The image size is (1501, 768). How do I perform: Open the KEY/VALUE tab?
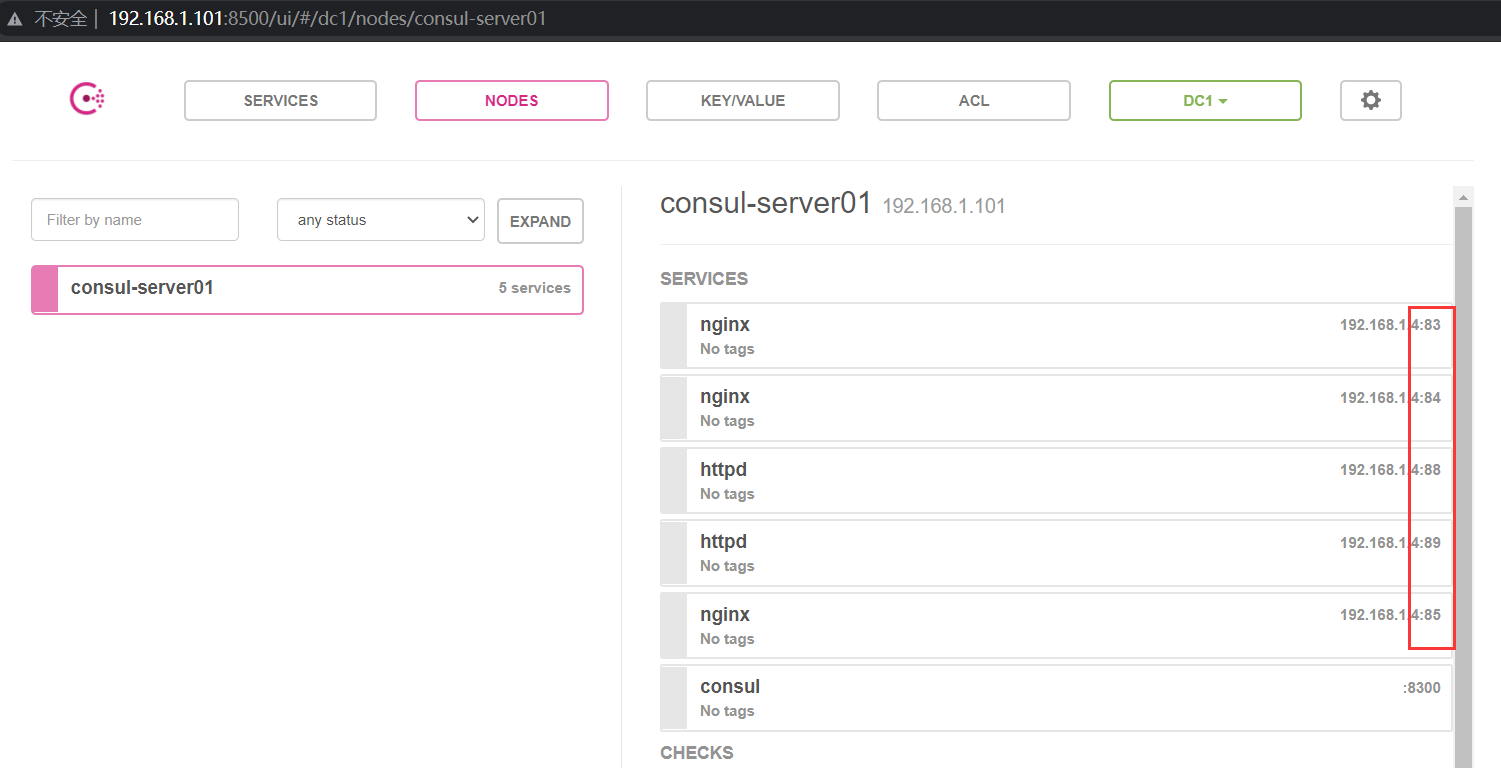click(743, 100)
